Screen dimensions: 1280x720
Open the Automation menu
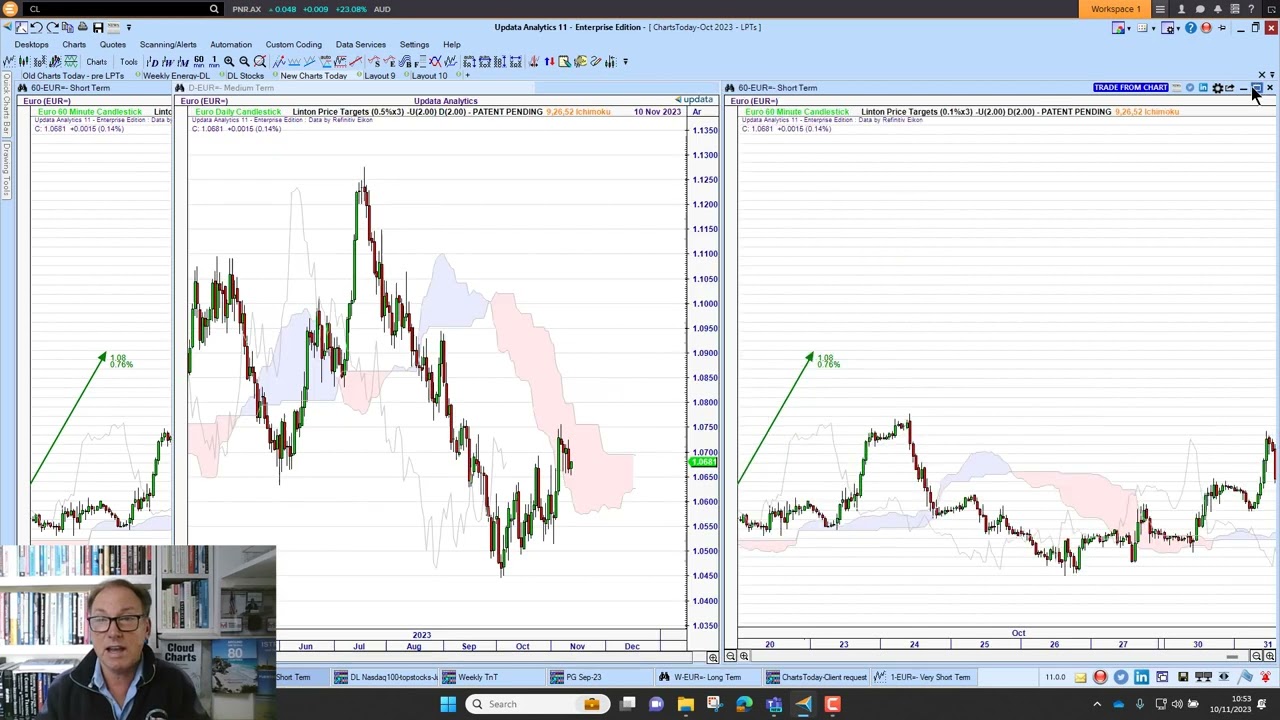231,44
